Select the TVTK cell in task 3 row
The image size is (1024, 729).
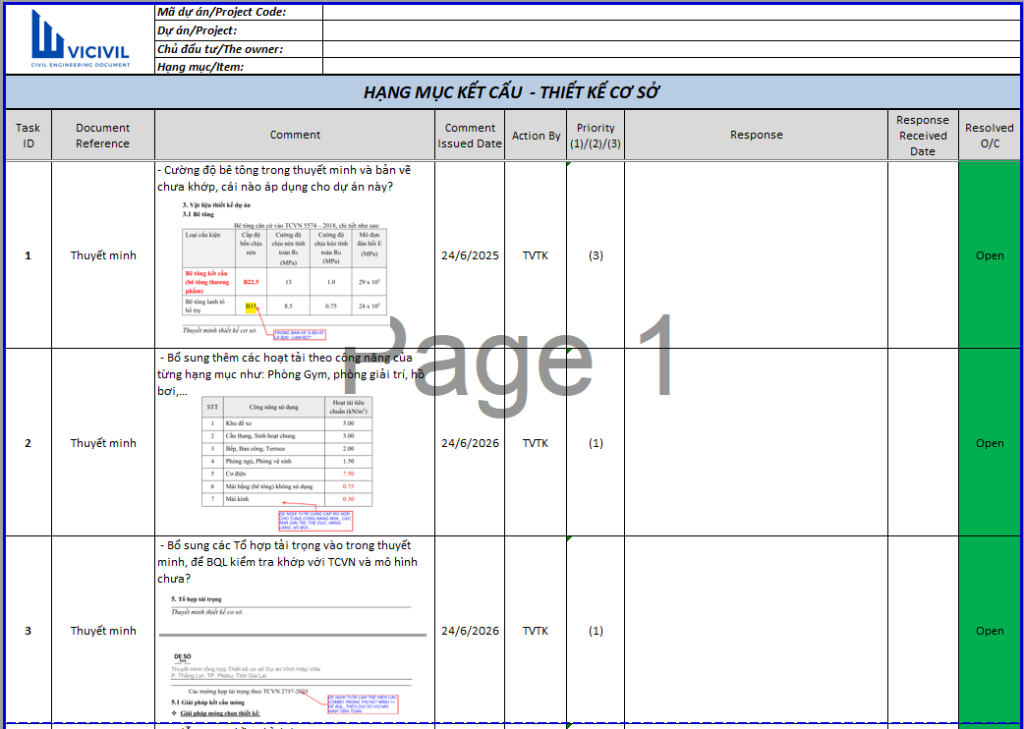point(535,631)
